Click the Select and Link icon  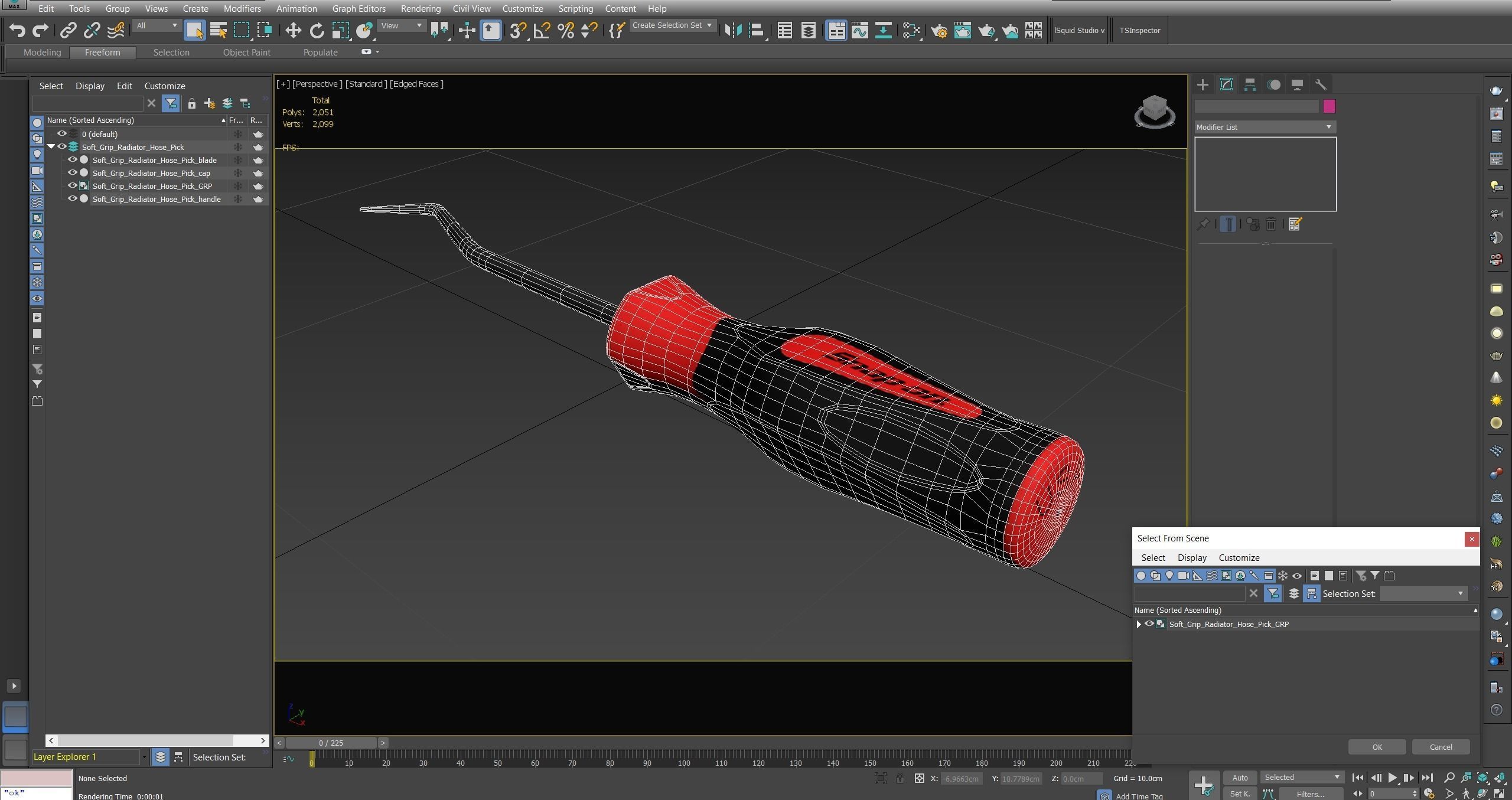click(x=68, y=30)
